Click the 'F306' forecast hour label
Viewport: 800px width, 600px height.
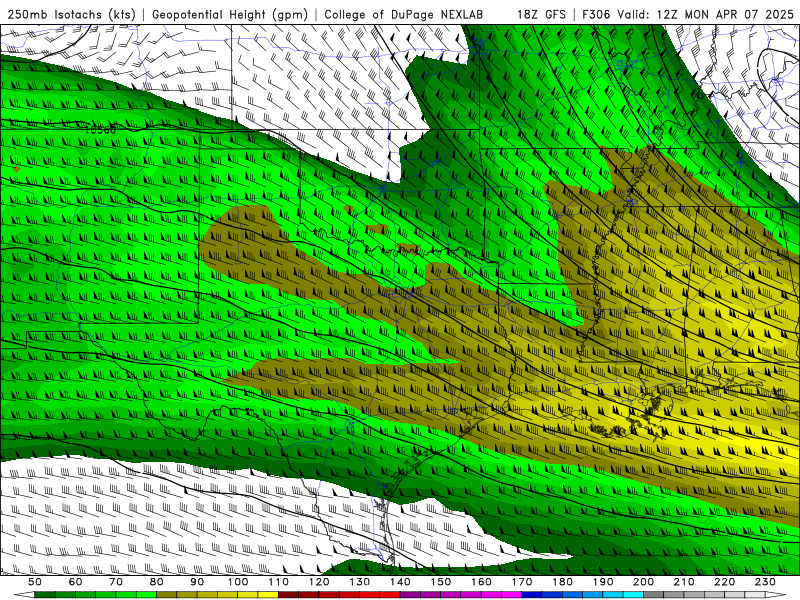click(x=596, y=14)
